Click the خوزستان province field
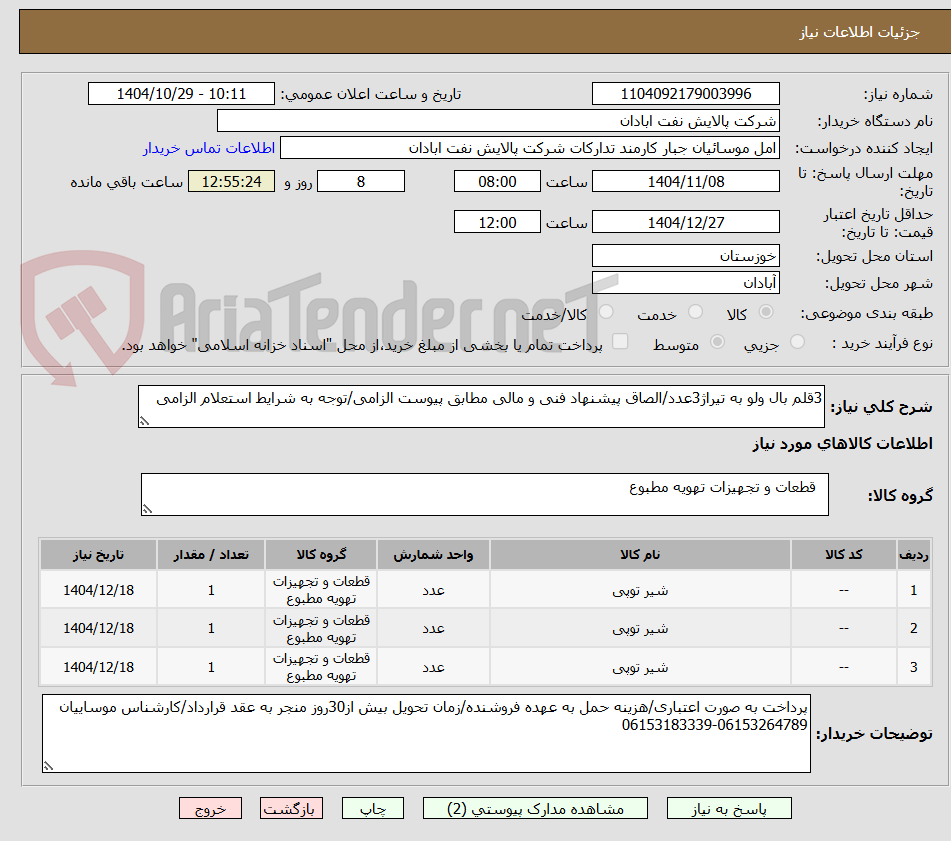951x841 pixels. point(686,255)
